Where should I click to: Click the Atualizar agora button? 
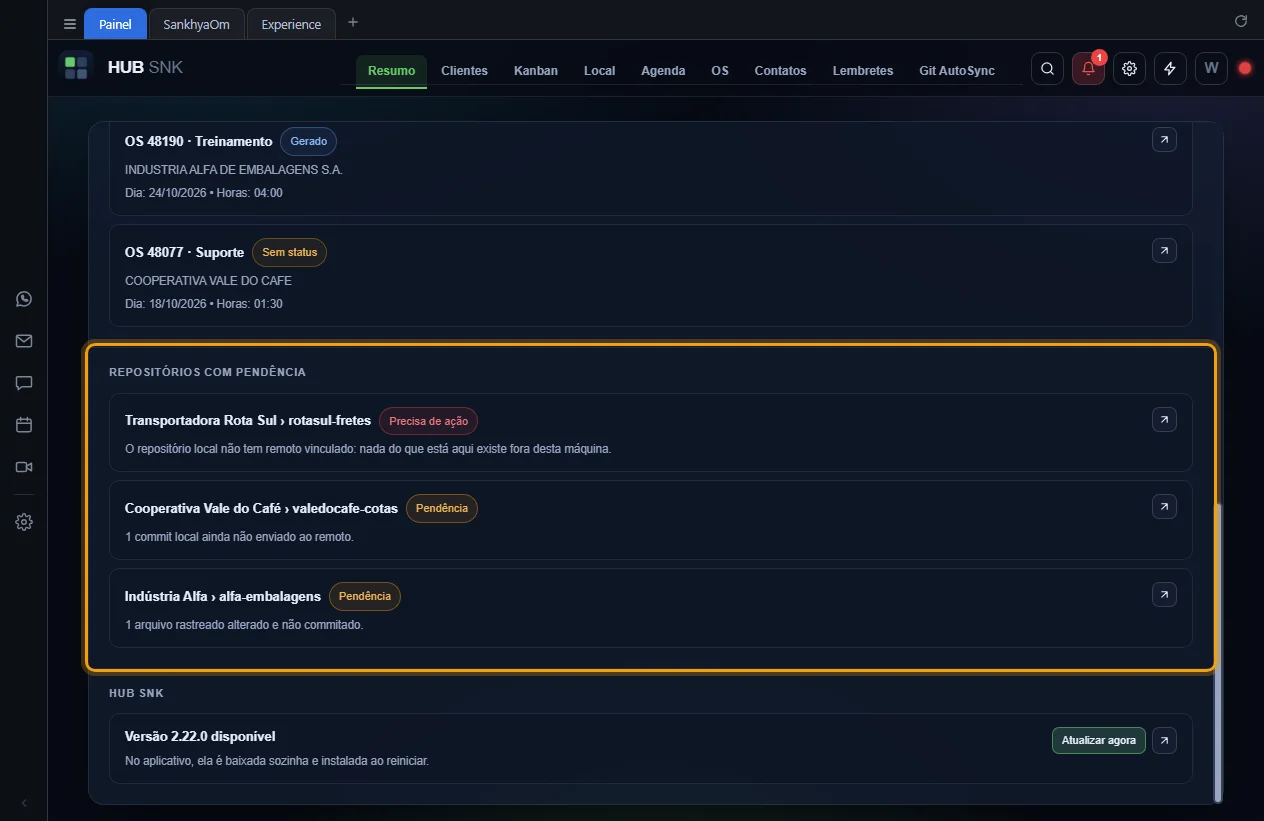click(1098, 741)
